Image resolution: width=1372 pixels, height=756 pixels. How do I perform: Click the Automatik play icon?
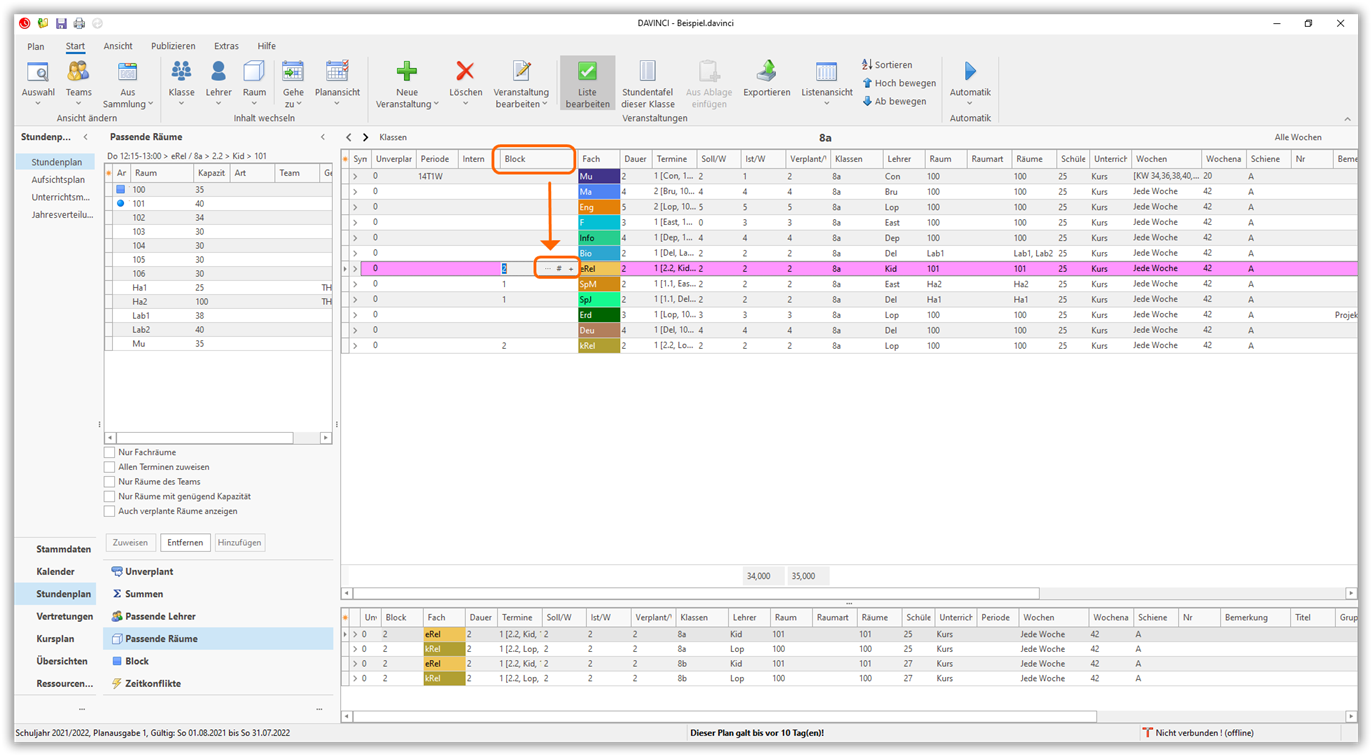[x=969, y=72]
